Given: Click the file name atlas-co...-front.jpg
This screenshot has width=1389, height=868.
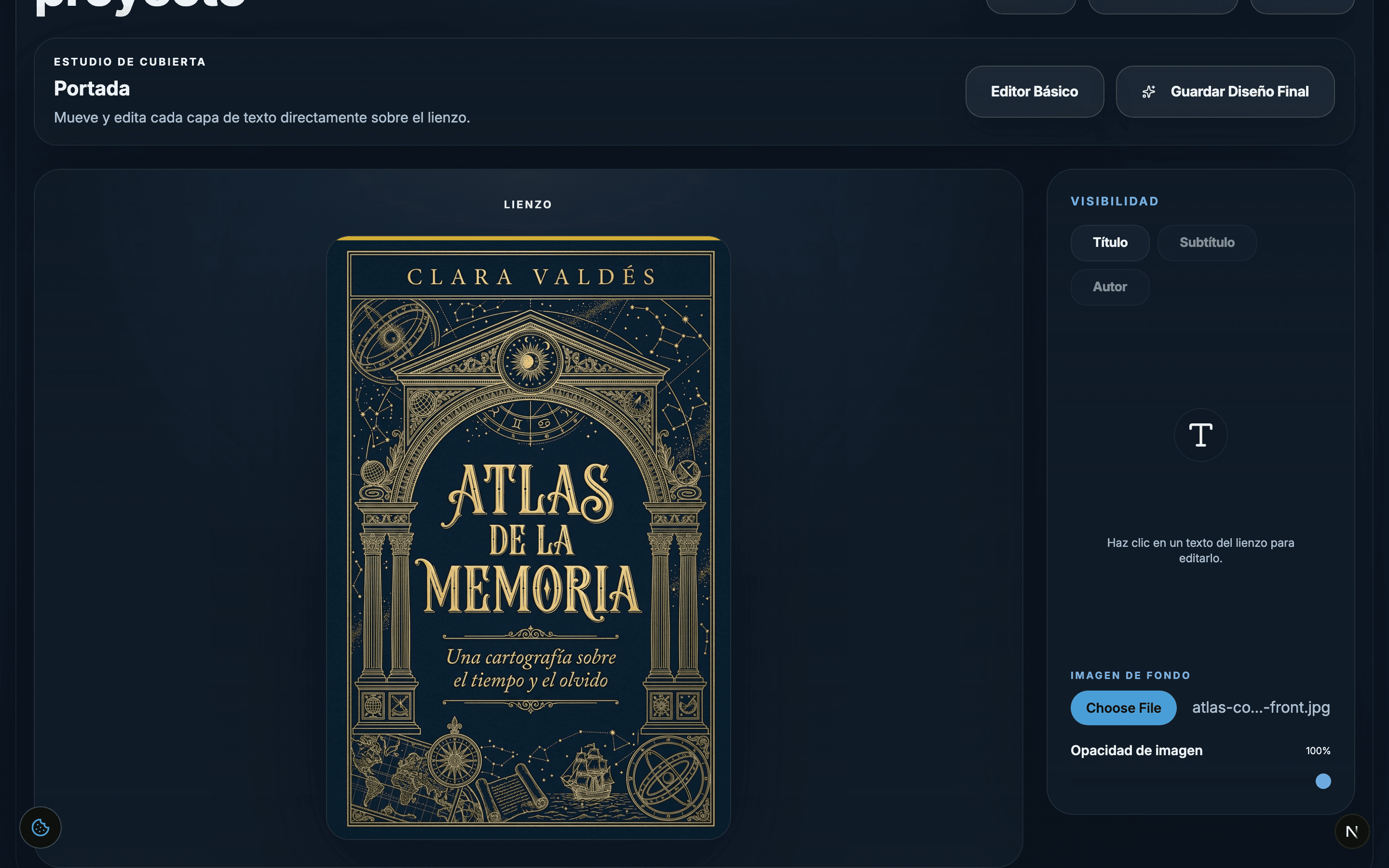Looking at the screenshot, I should coord(1261,707).
